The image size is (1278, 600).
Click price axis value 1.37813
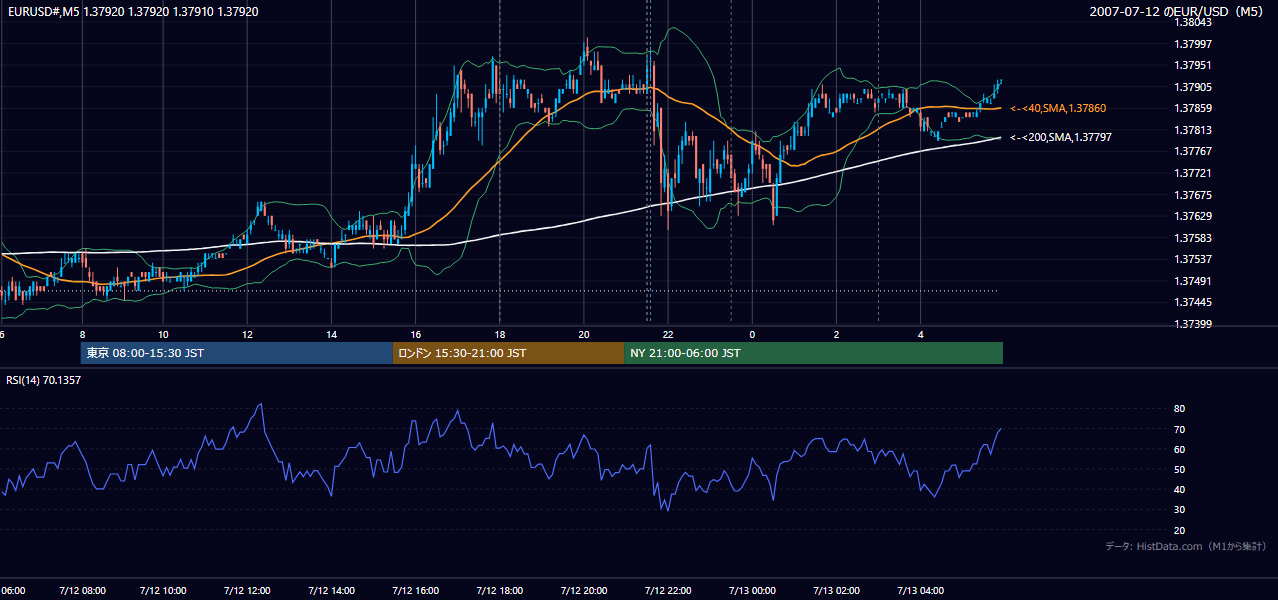[x=1193, y=130]
